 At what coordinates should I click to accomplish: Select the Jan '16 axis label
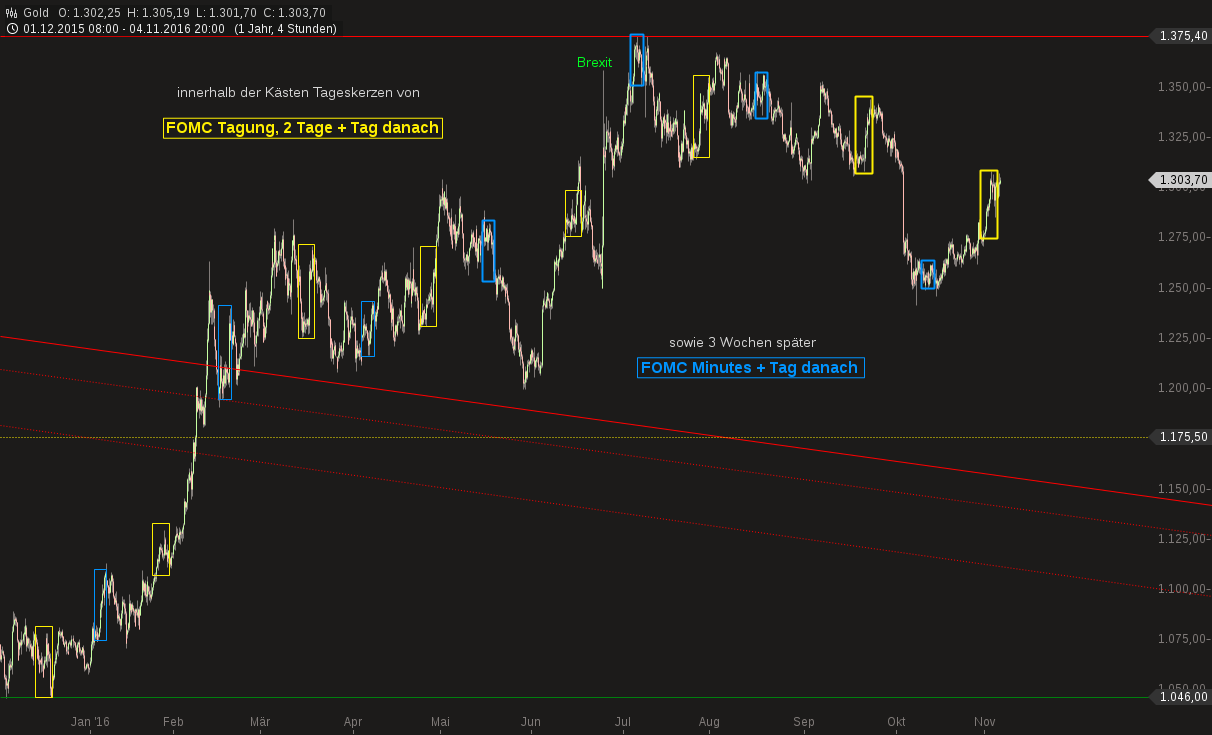89,721
